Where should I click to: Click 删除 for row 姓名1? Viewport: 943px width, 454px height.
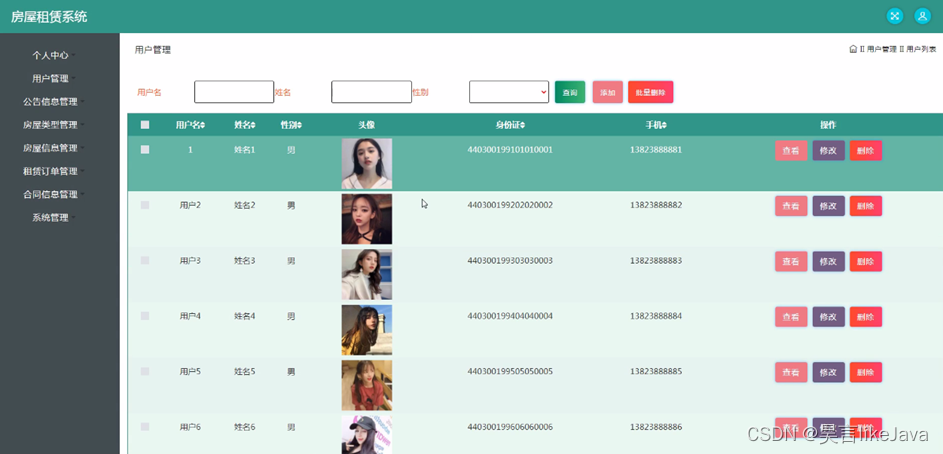(865, 150)
